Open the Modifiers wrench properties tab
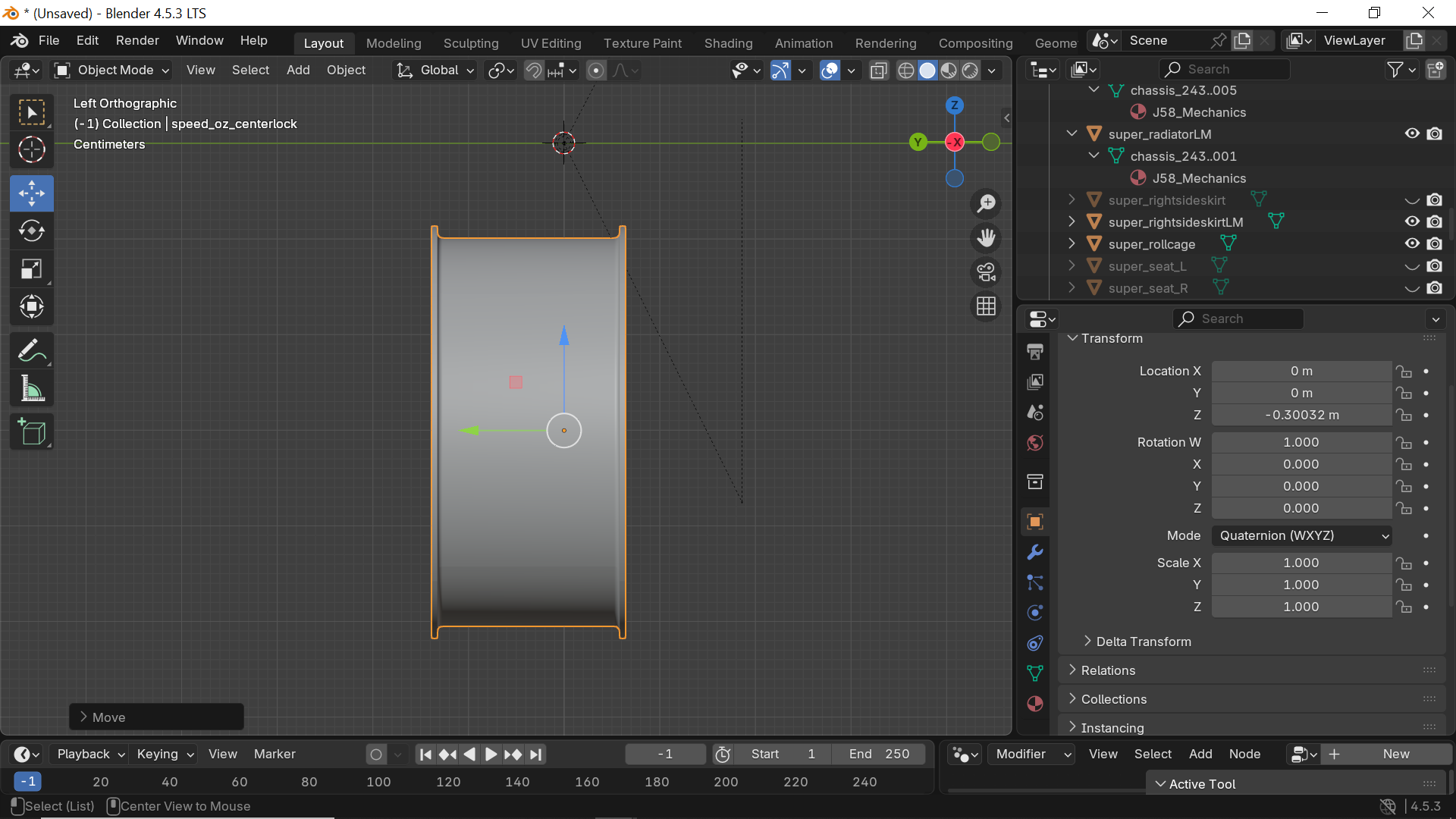Viewport: 1456px width, 819px height. pyautogui.click(x=1035, y=552)
